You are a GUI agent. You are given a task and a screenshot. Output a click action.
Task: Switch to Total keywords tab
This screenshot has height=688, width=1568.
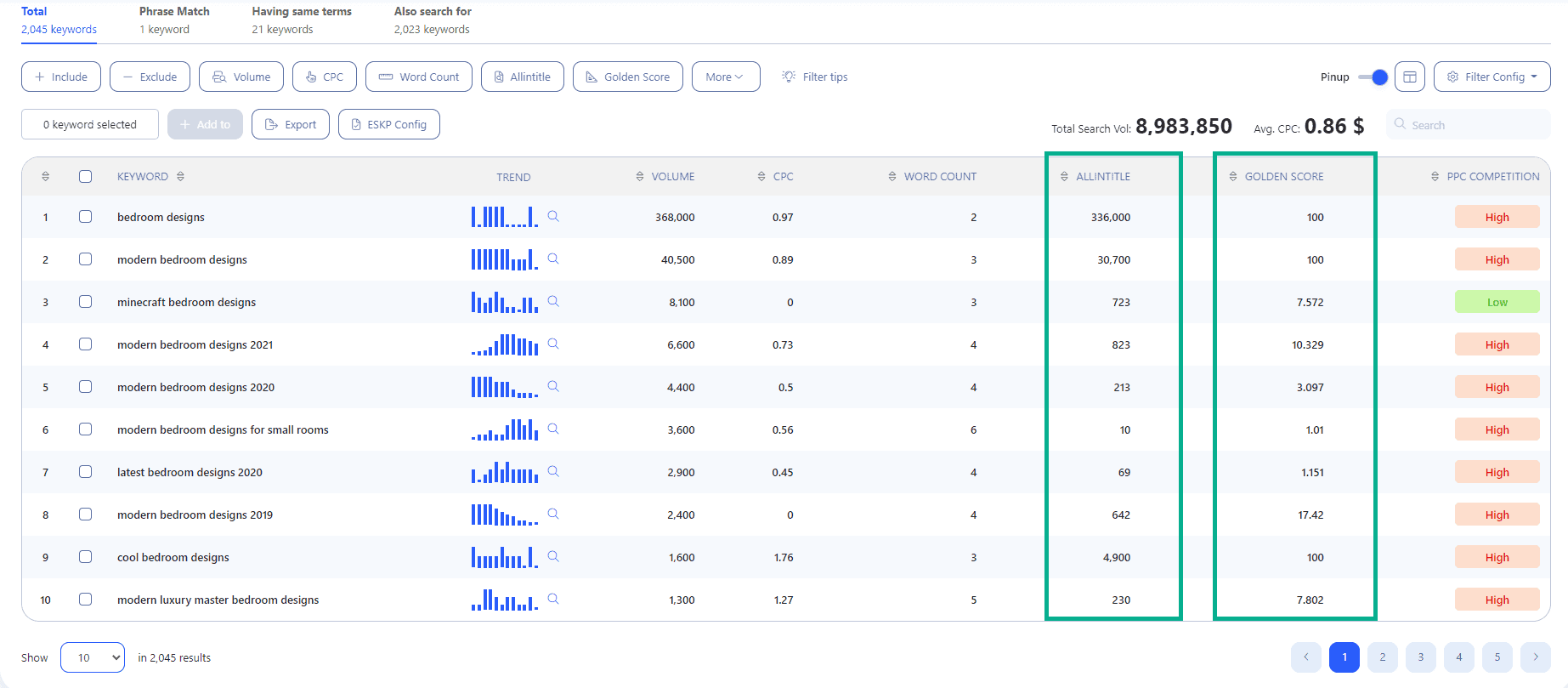click(x=59, y=20)
